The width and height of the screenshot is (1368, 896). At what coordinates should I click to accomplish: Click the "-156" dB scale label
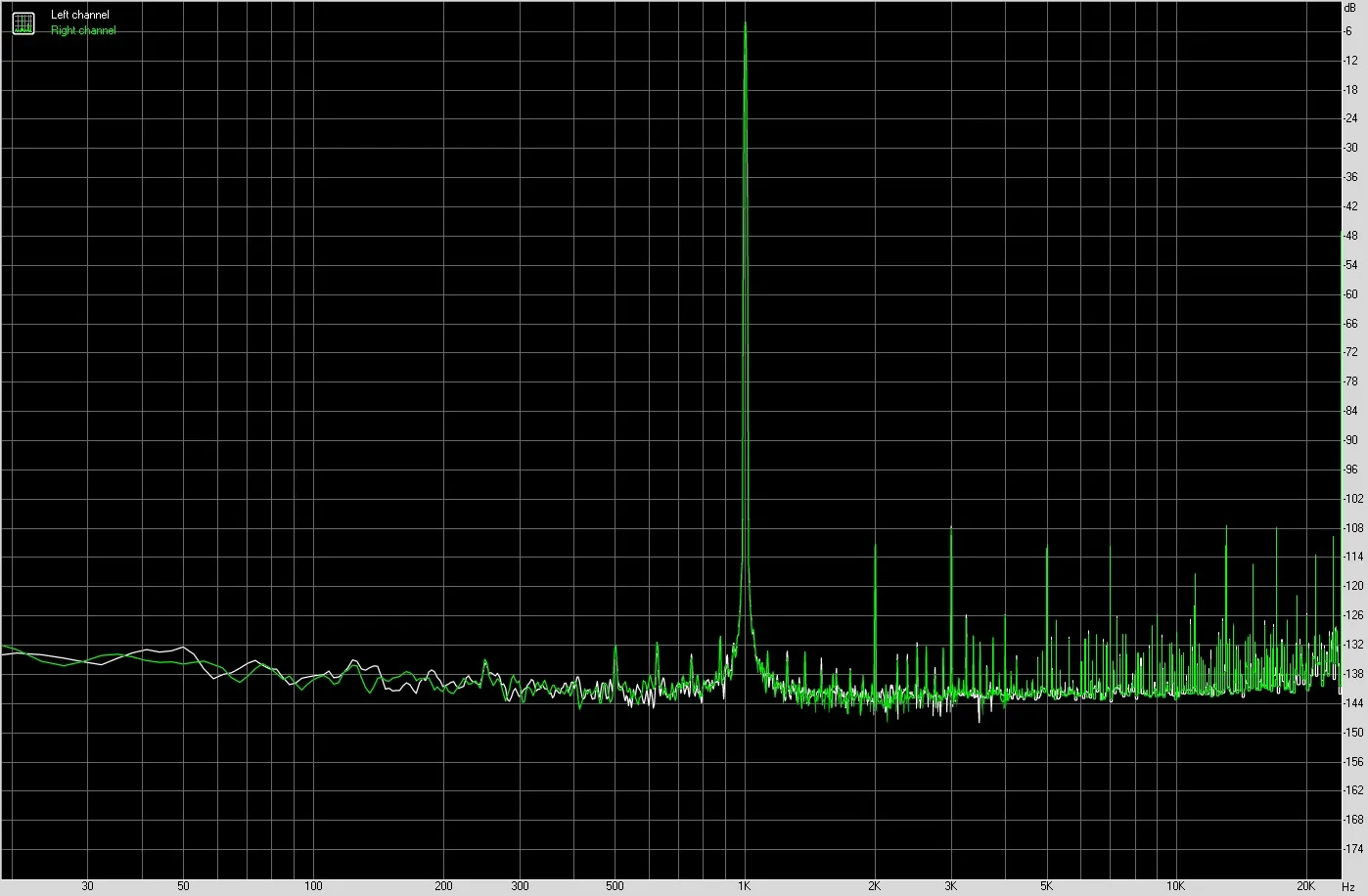(1352, 761)
